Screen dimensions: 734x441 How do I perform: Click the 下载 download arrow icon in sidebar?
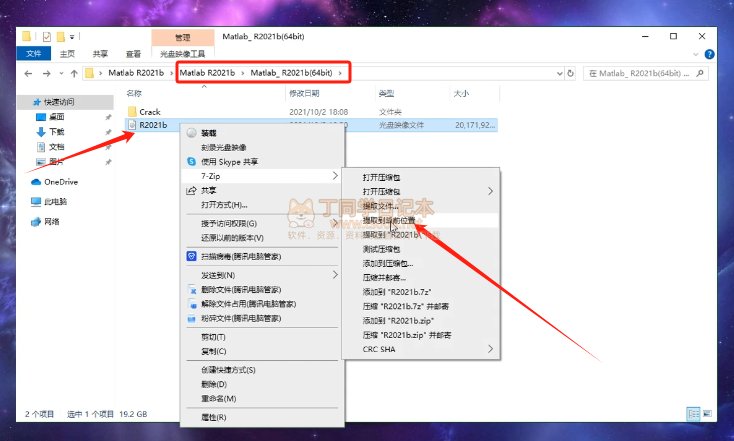pos(41,132)
